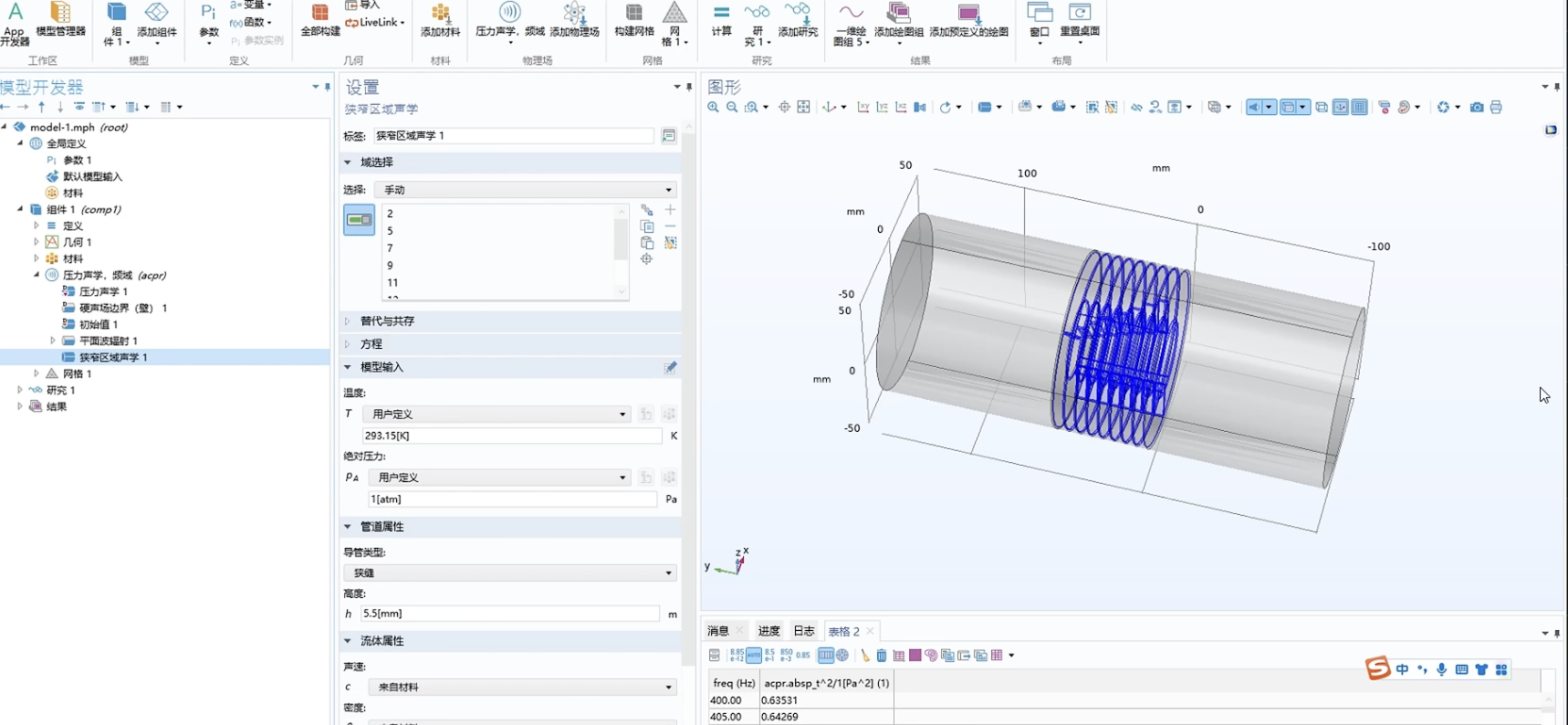Screen dimensions: 1568x725
Task: Click the 高度 h input field
Action: pyautogui.click(x=509, y=614)
